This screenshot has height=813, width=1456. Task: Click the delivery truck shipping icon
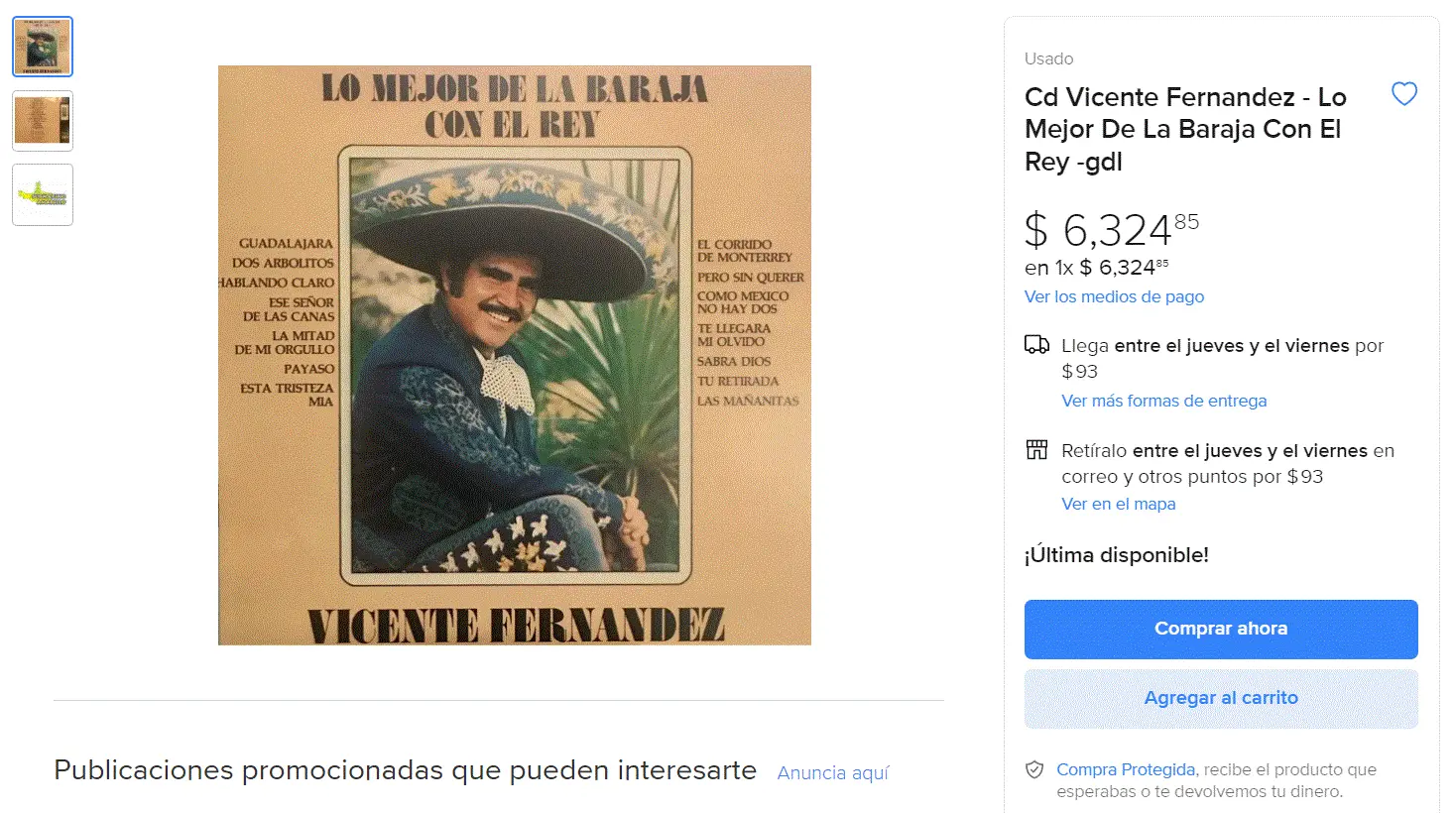(1036, 345)
